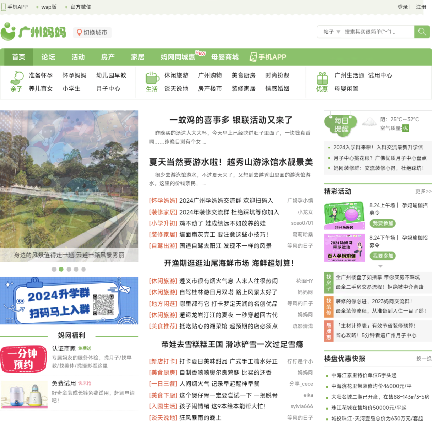Open the 月子中心 subcategory
The image size is (432, 432).
click(x=108, y=88)
